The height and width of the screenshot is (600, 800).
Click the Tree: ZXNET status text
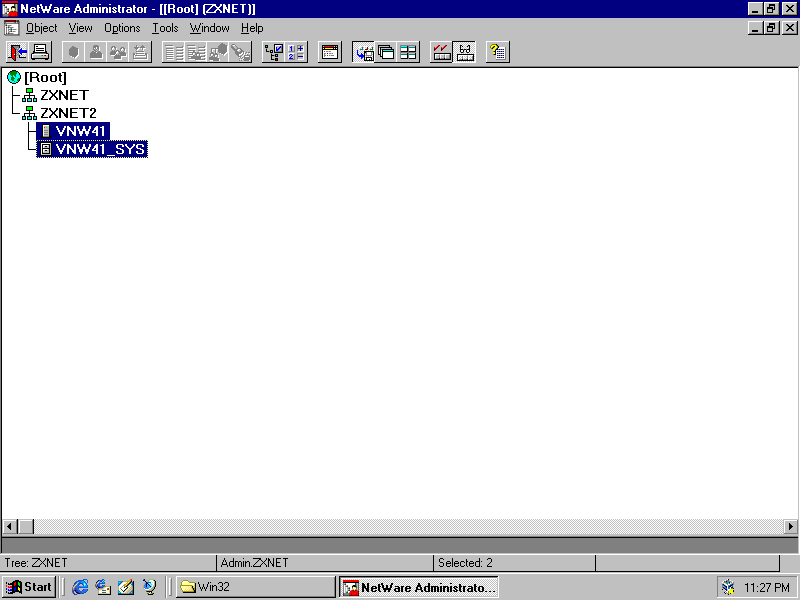point(36,563)
